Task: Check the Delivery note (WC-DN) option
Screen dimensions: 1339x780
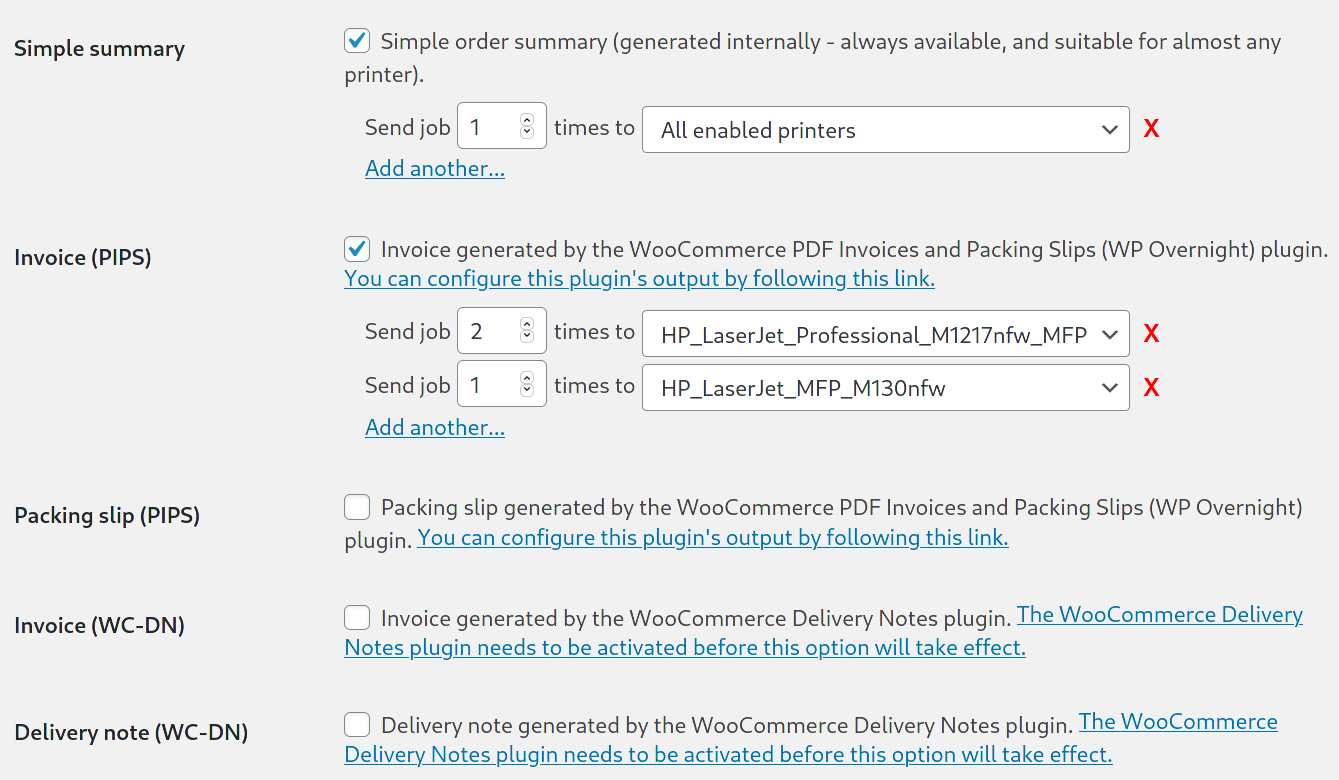Action: 357,724
